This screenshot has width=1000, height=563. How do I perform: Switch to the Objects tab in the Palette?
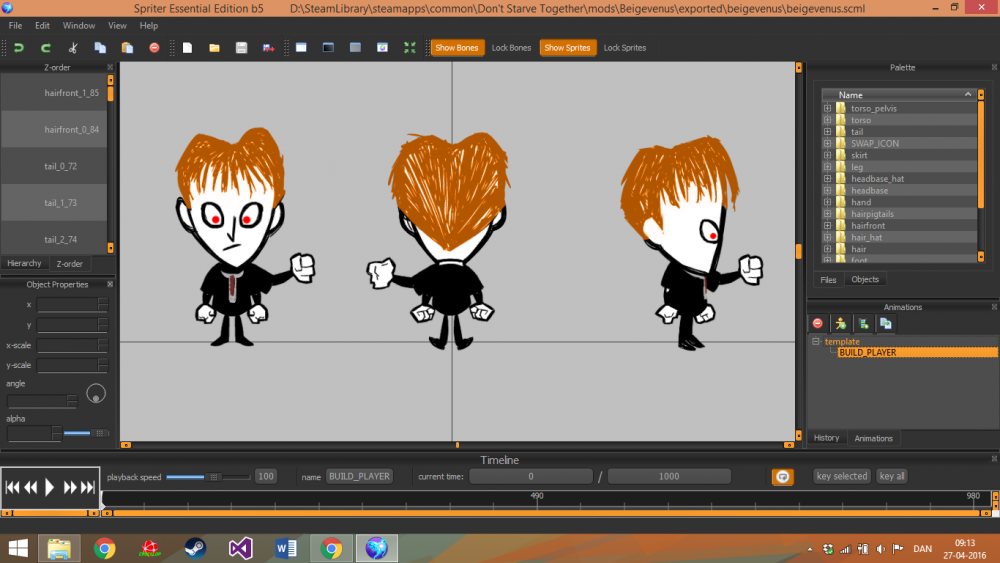tap(865, 279)
